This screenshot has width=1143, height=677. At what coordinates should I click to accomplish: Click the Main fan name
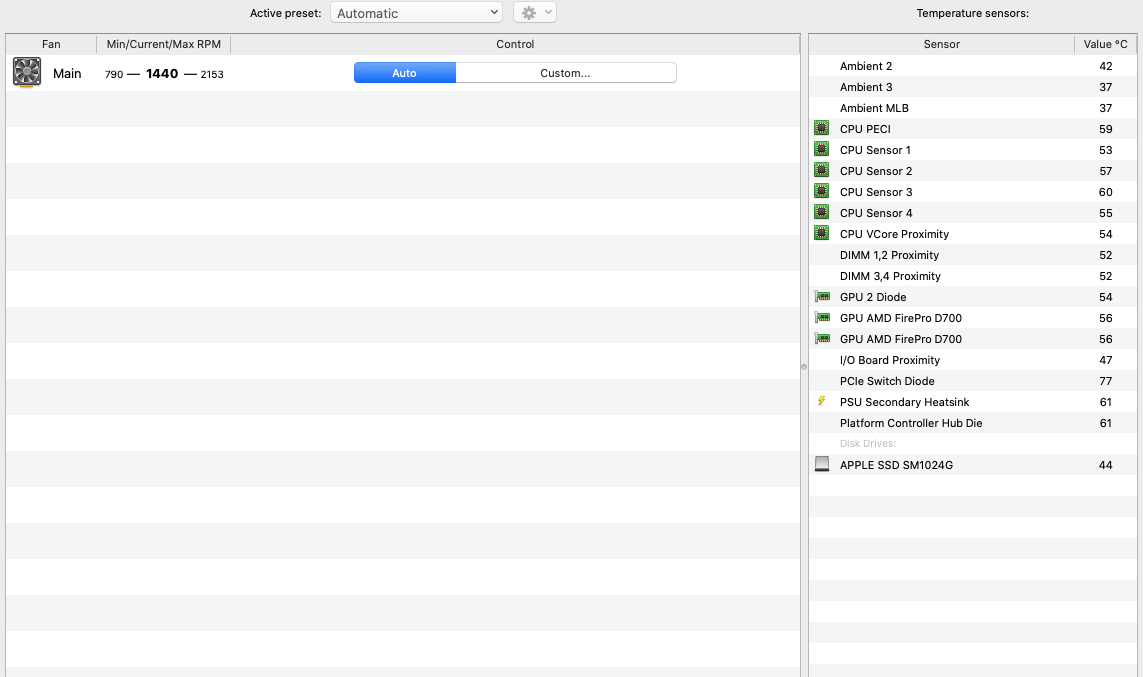[x=67, y=74]
